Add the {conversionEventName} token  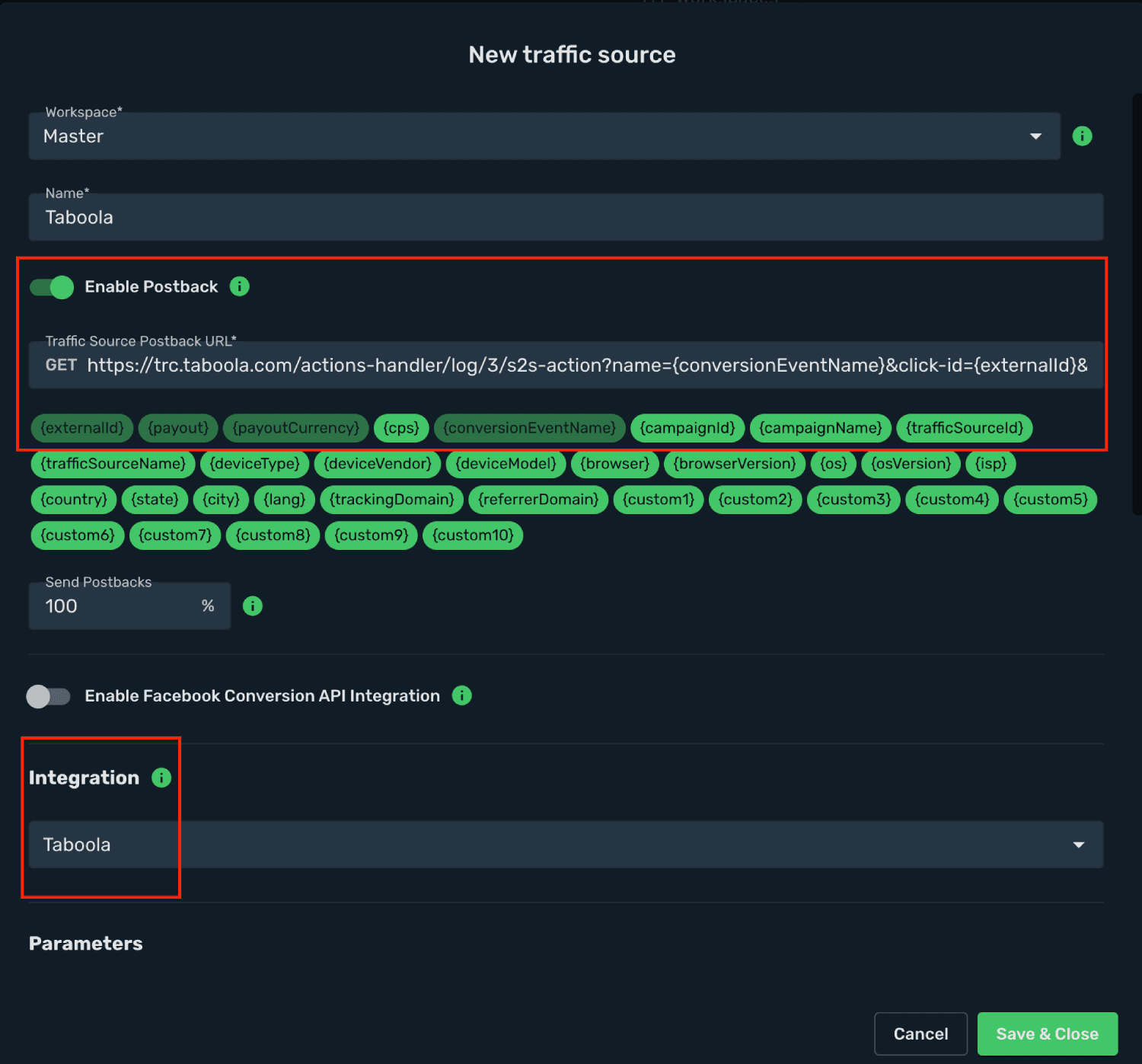(530, 428)
